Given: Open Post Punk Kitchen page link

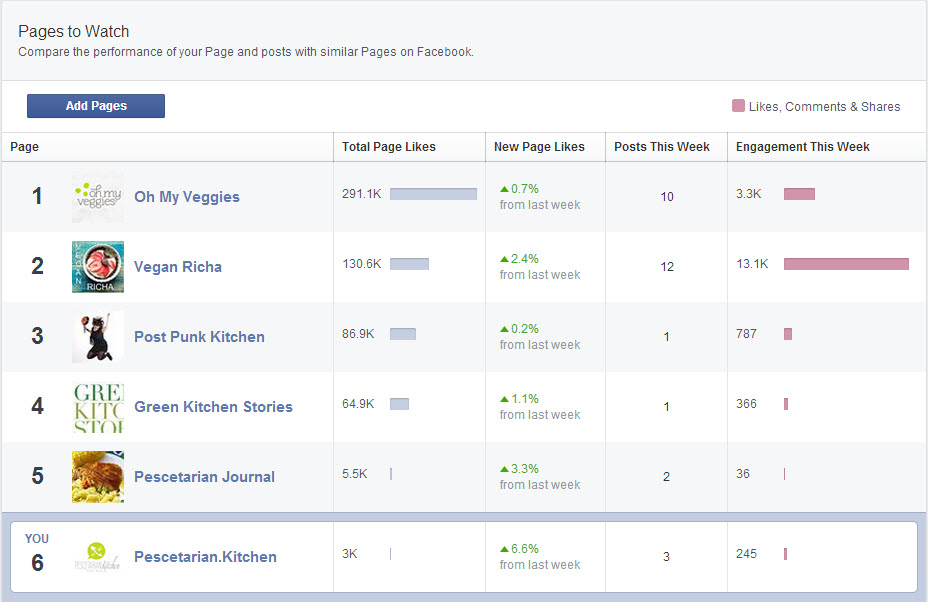Looking at the screenshot, I should (199, 337).
